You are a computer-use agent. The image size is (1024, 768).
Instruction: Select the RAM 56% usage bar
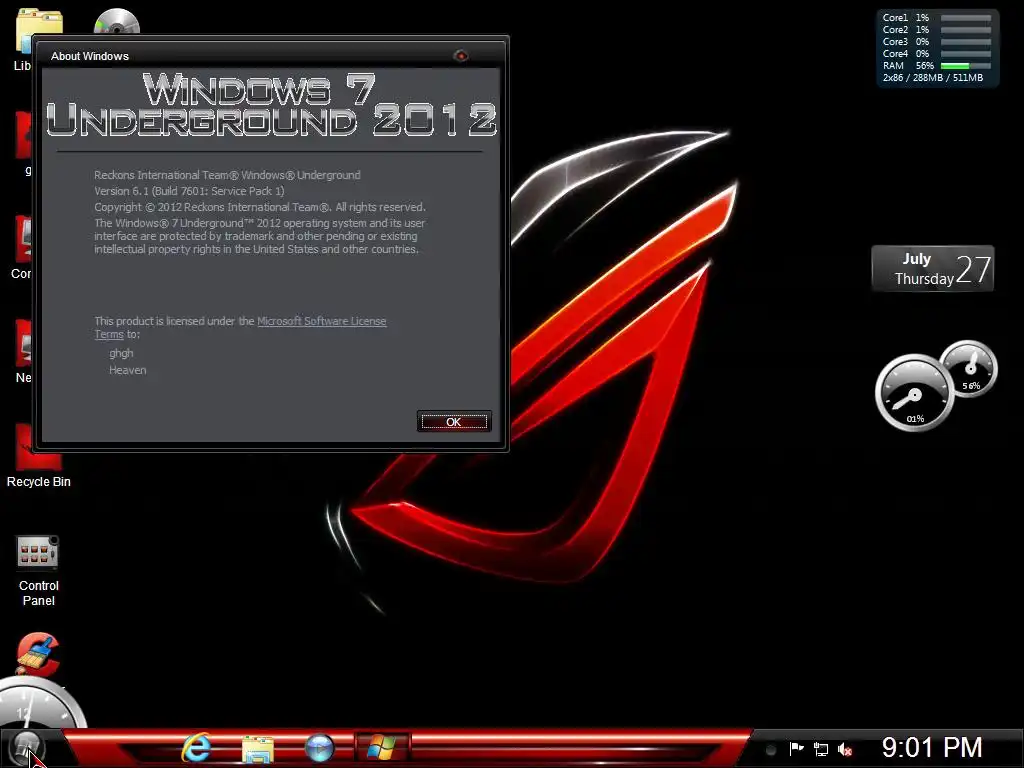click(x=965, y=66)
